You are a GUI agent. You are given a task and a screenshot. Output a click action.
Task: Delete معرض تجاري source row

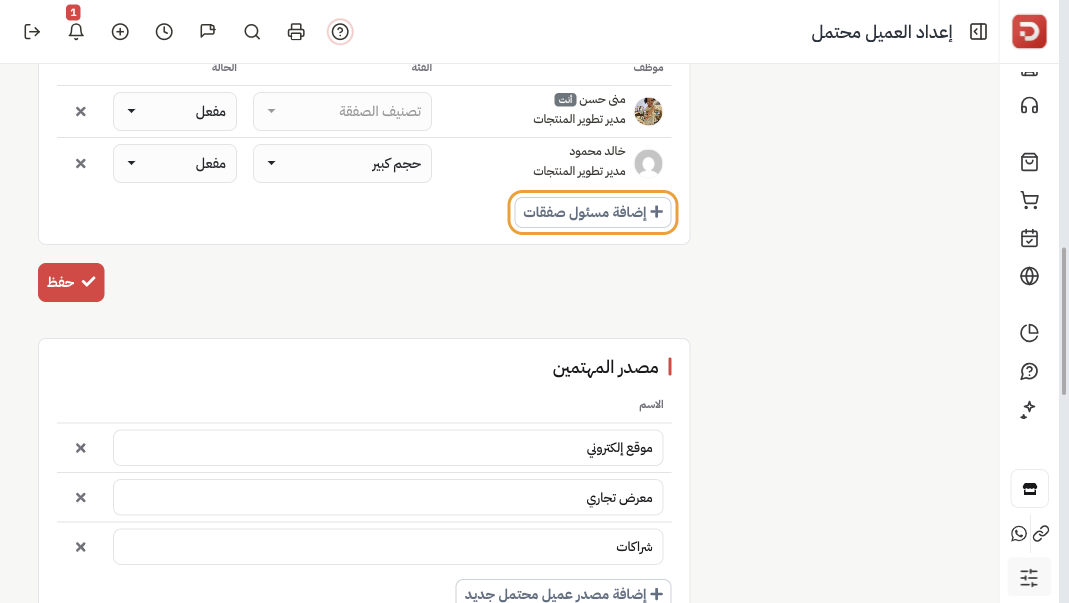coord(80,497)
